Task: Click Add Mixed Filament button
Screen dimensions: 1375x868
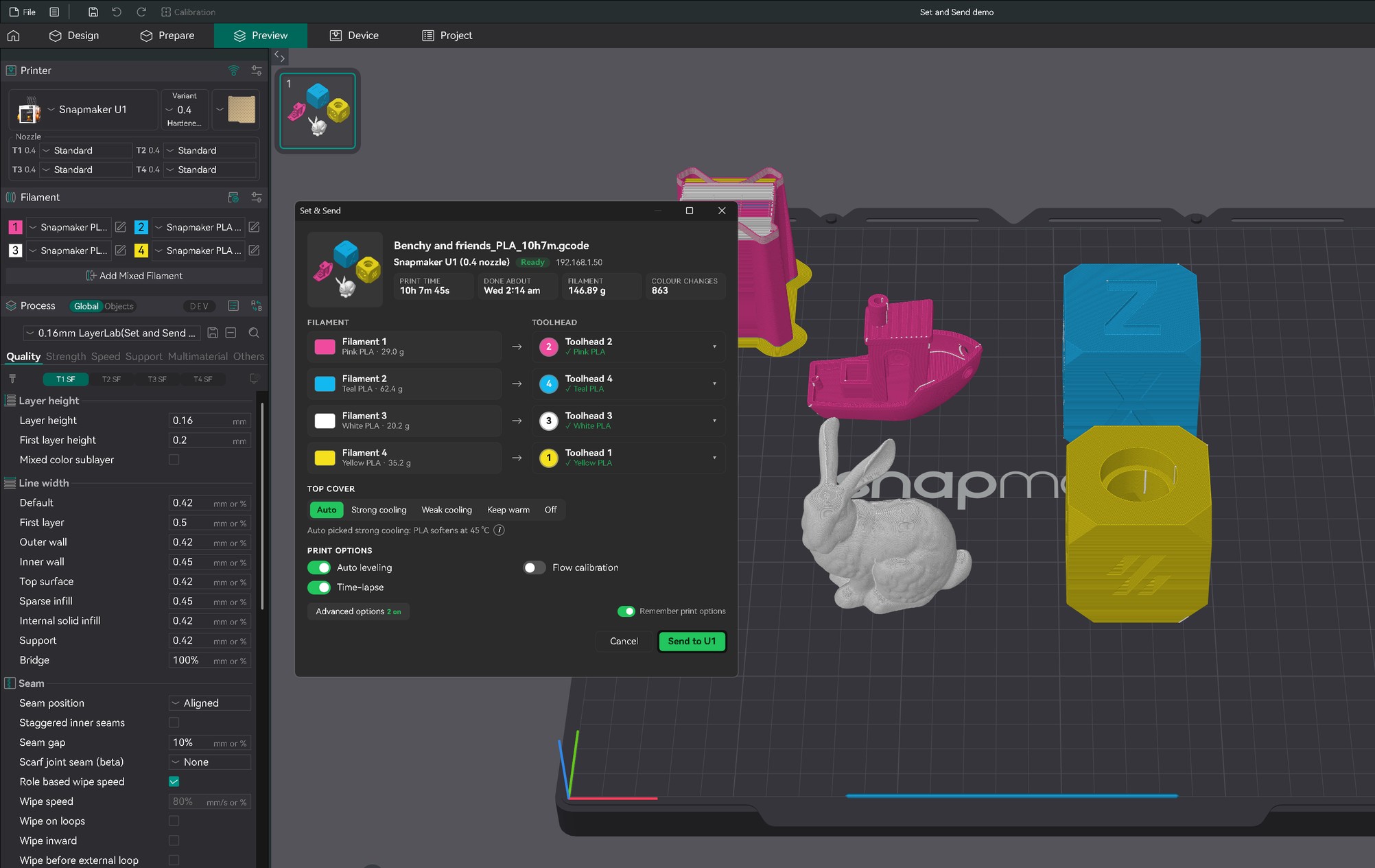Action: [x=134, y=276]
